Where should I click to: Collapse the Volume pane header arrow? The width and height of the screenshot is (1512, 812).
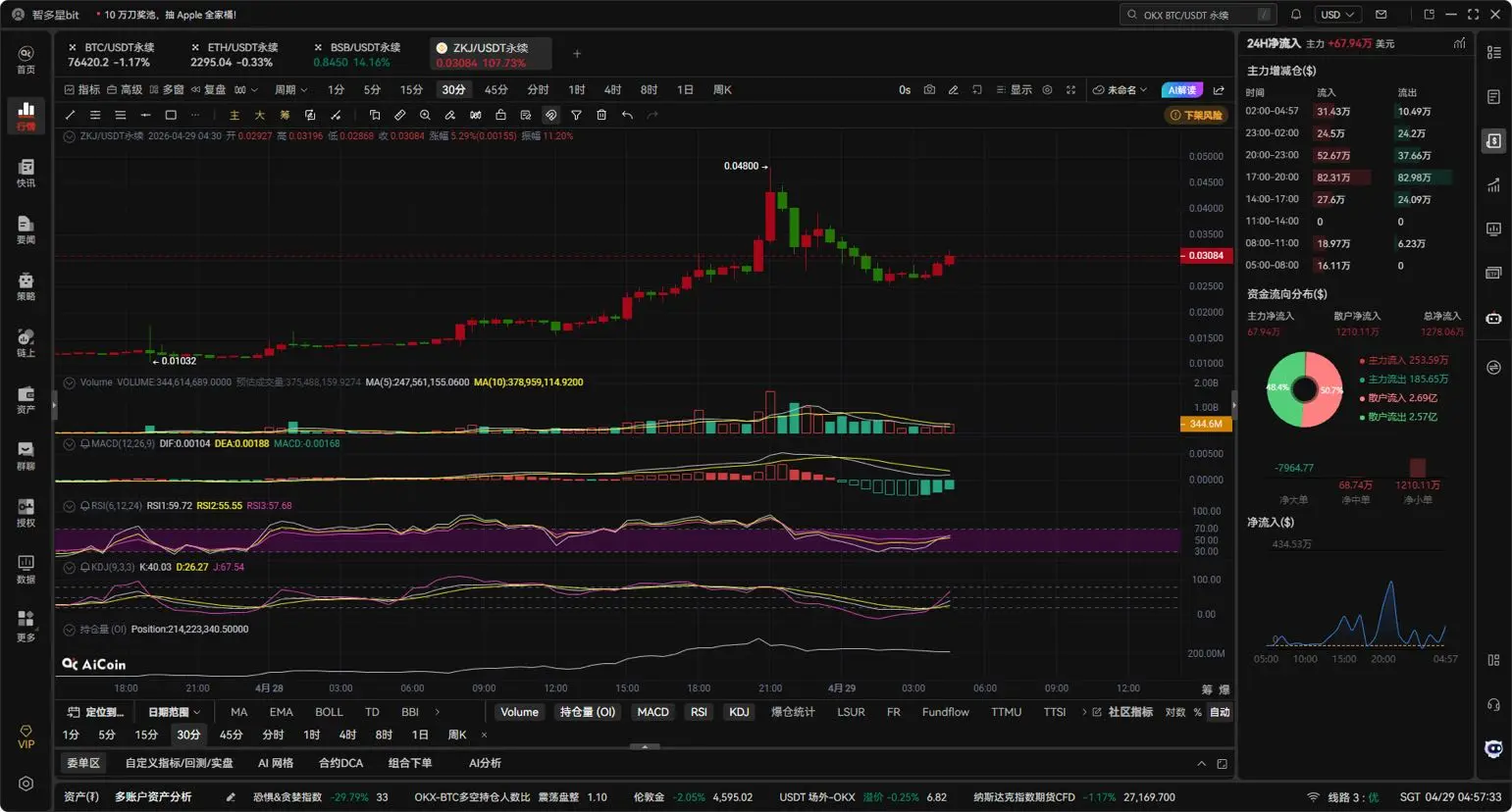[x=70, y=382]
